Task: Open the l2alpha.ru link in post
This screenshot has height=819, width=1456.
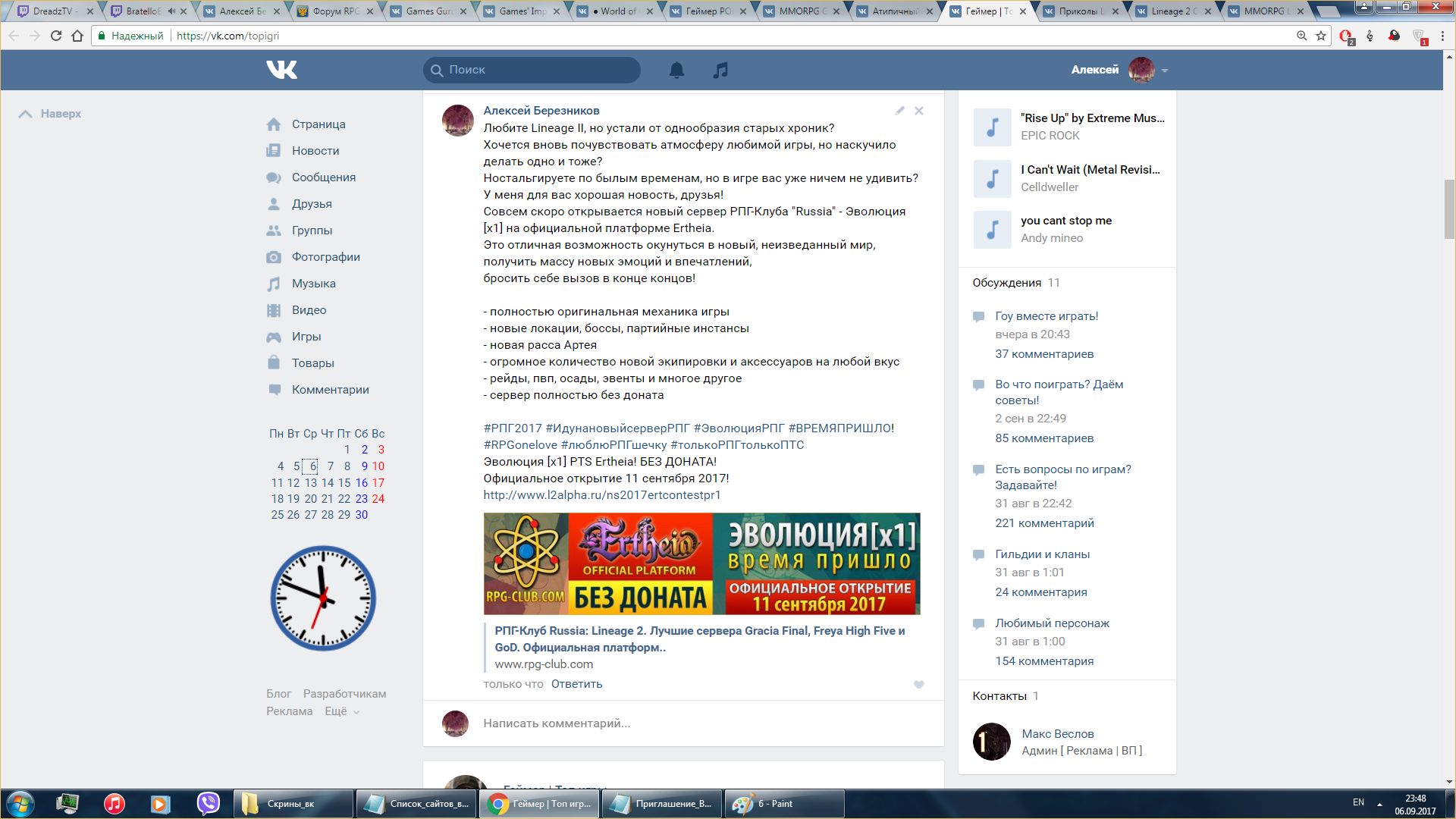Action: tap(602, 495)
